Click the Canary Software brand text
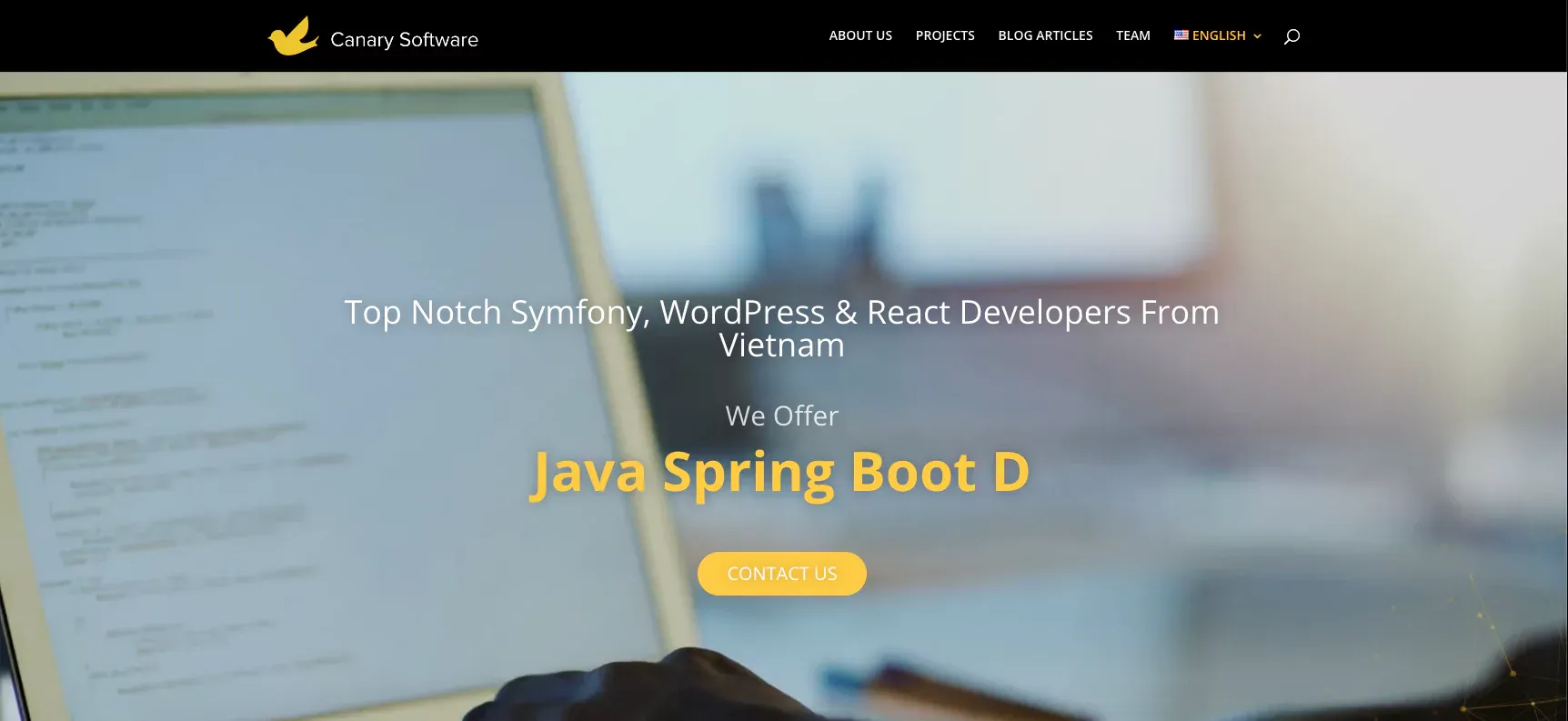Viewport: 1568px width, 721px height. tap(404, 39)
